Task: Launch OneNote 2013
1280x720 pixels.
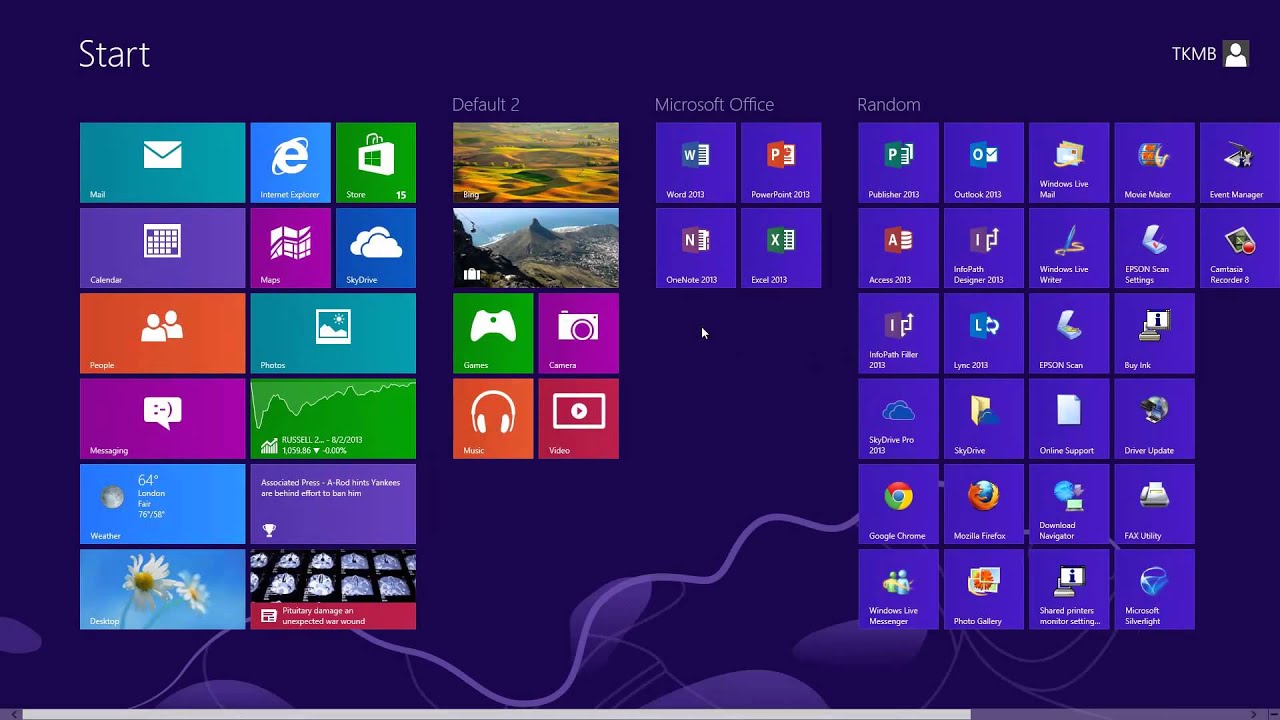Action: coord(696,248)
